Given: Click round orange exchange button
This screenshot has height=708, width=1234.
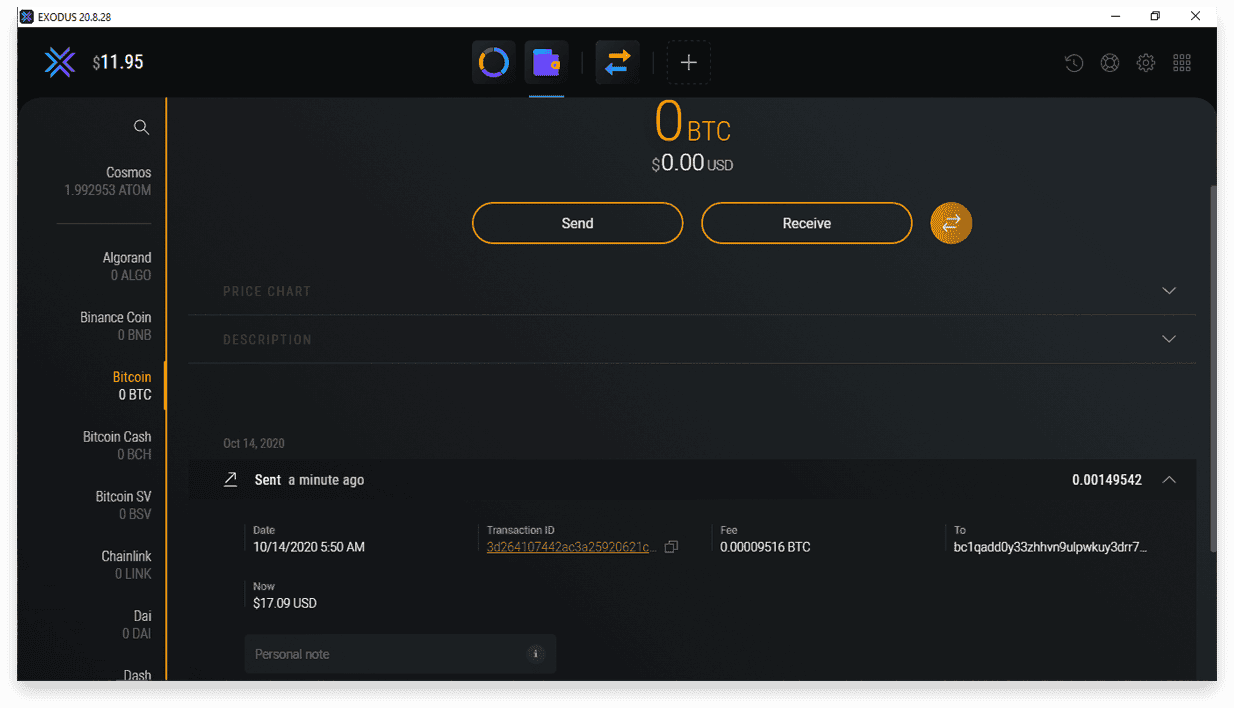Looking at the screenshot, I should (x=951, y=223).
